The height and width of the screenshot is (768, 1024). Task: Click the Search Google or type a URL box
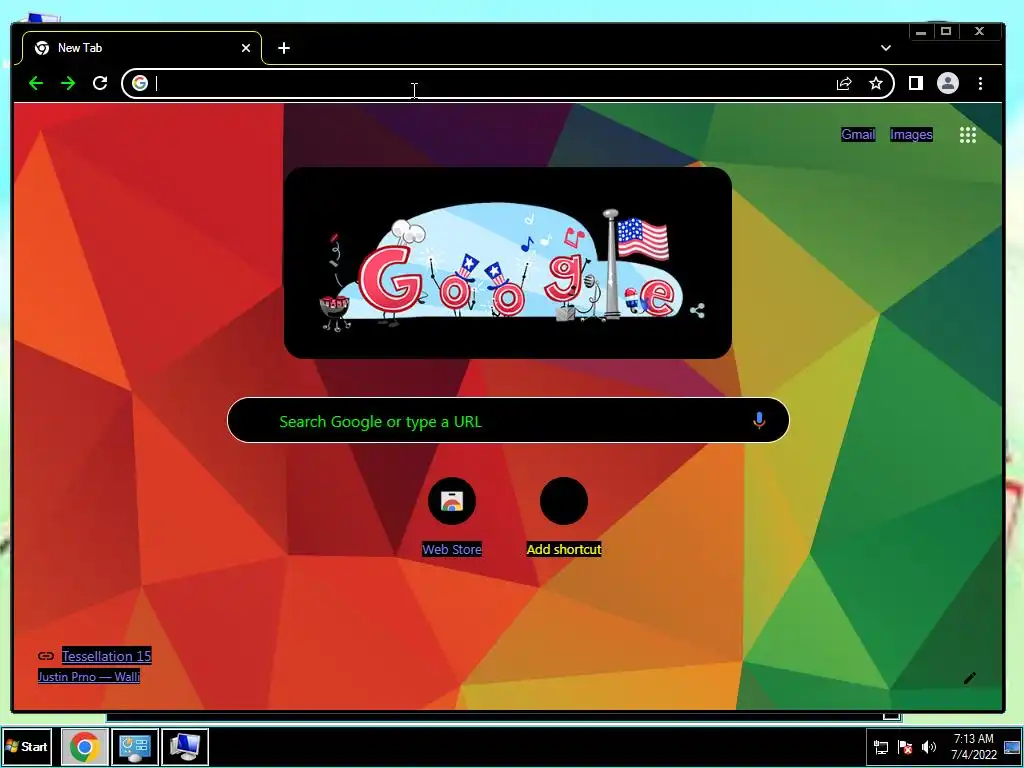508,421
